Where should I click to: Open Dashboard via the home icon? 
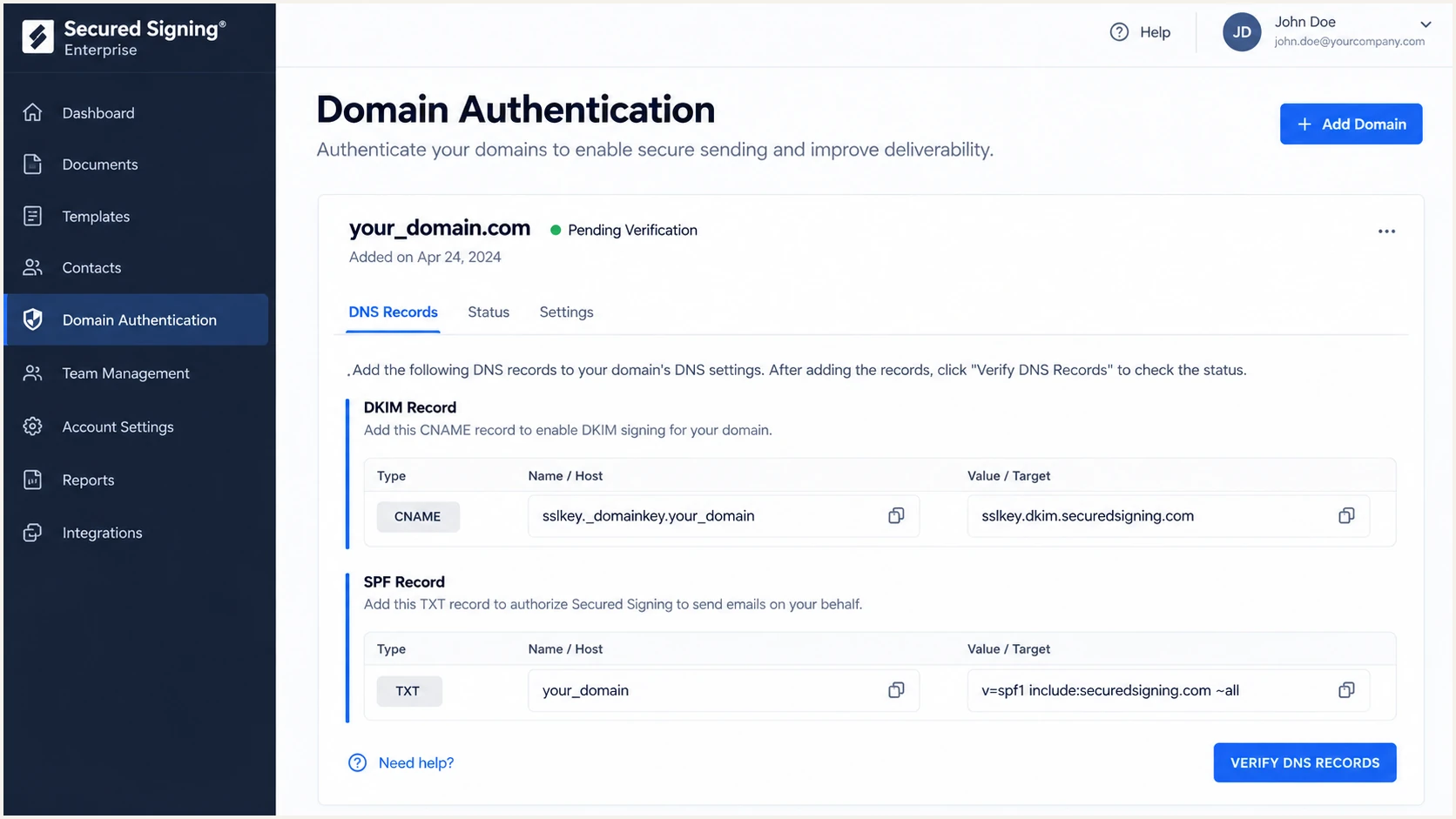click(x=33, y=112)
